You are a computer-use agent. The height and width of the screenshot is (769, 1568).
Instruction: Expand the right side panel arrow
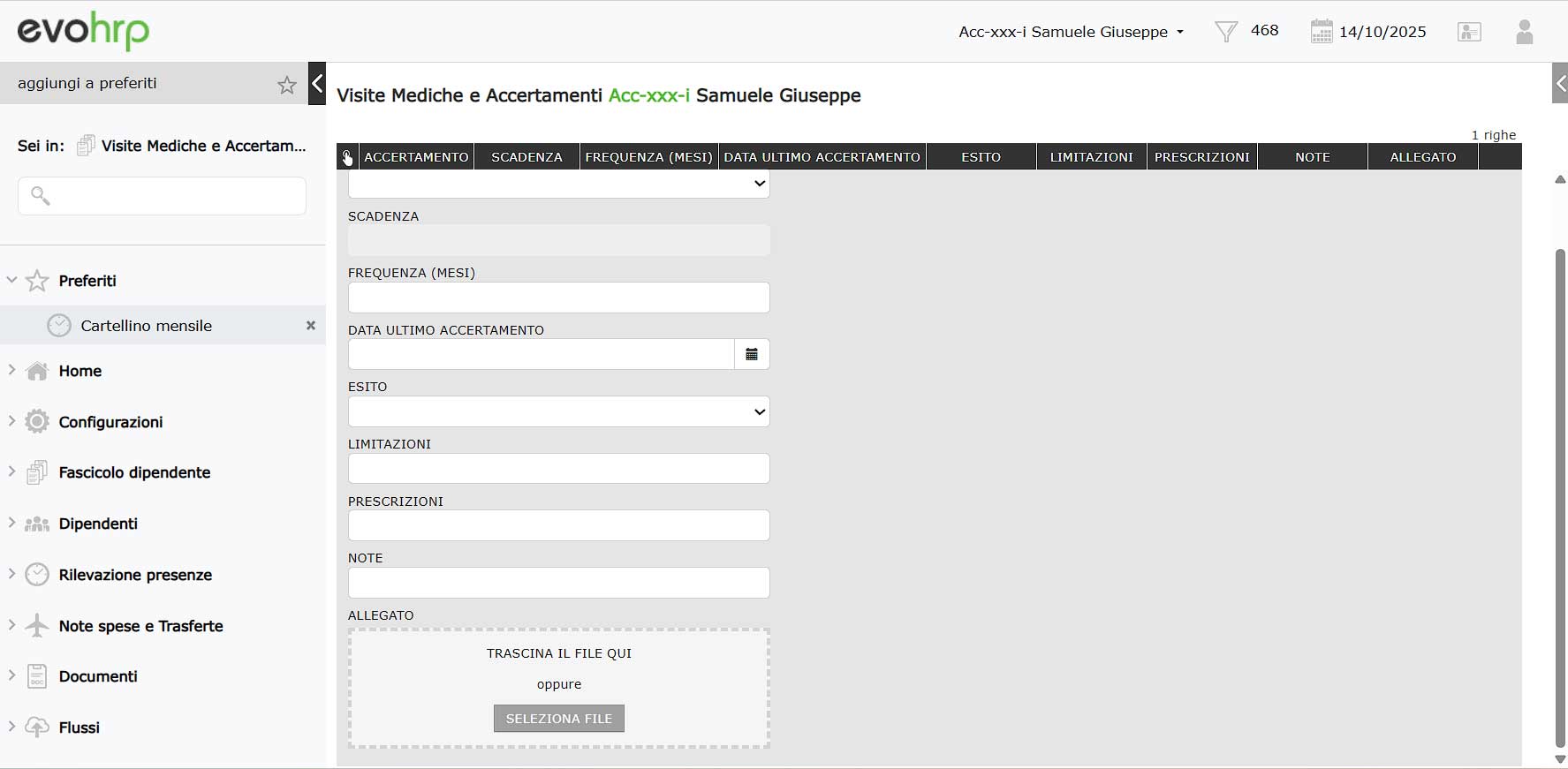[1560, 84]
